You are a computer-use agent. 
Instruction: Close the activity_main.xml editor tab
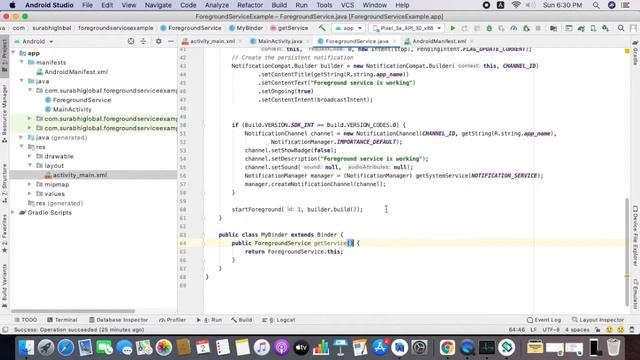(240, 41)
